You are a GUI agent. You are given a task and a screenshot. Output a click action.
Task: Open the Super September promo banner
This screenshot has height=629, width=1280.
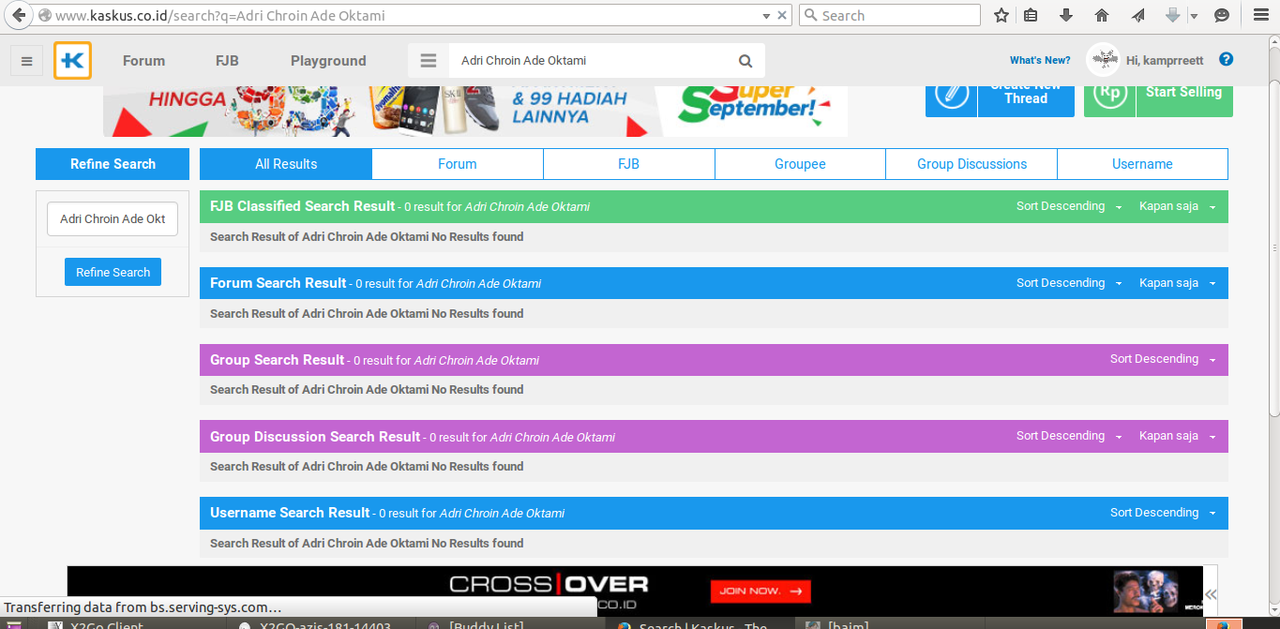(x=475, y=111)
